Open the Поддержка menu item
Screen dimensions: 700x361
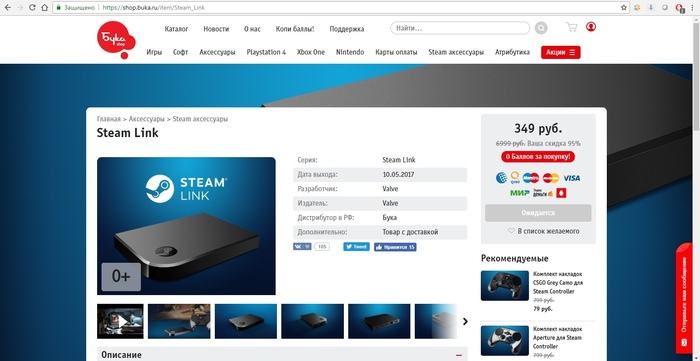346,29
